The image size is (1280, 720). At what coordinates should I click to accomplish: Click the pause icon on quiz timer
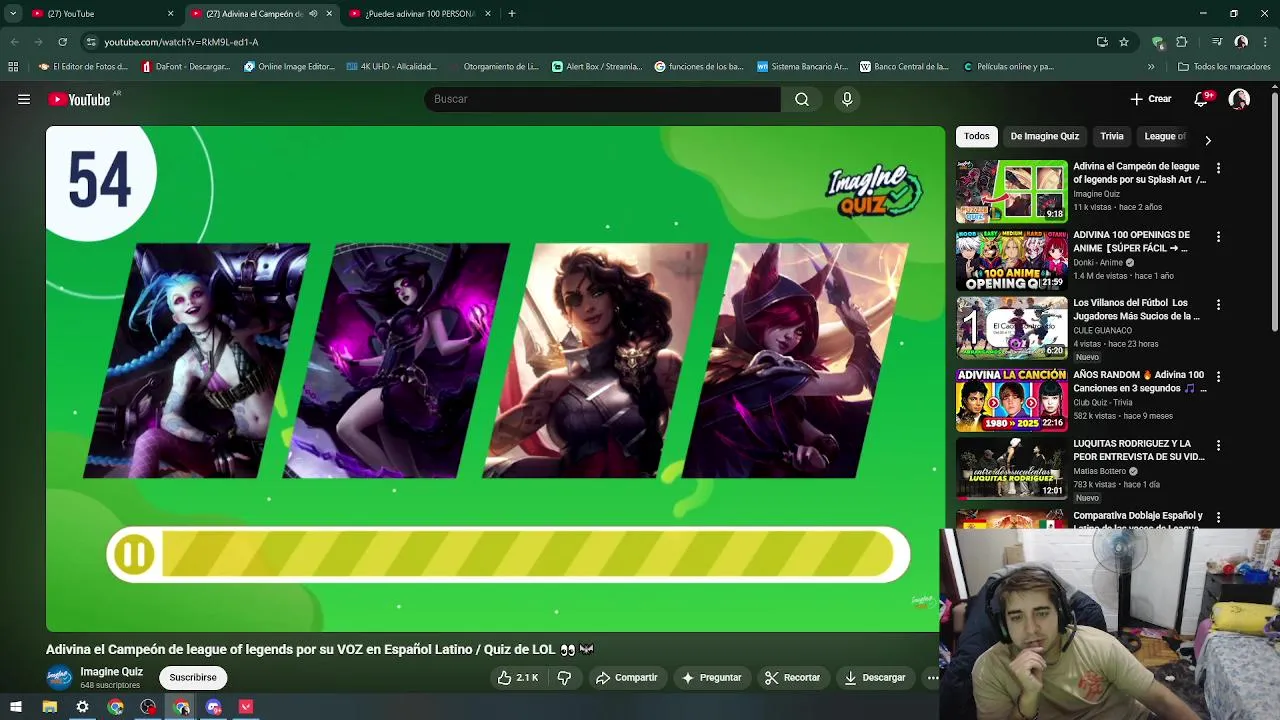(x=135, y=555)
